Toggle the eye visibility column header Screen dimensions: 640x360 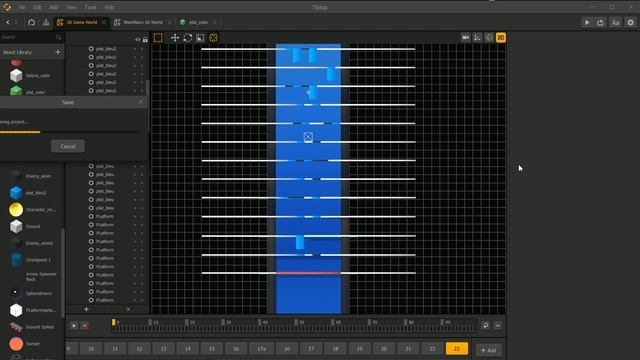point(138,40)
